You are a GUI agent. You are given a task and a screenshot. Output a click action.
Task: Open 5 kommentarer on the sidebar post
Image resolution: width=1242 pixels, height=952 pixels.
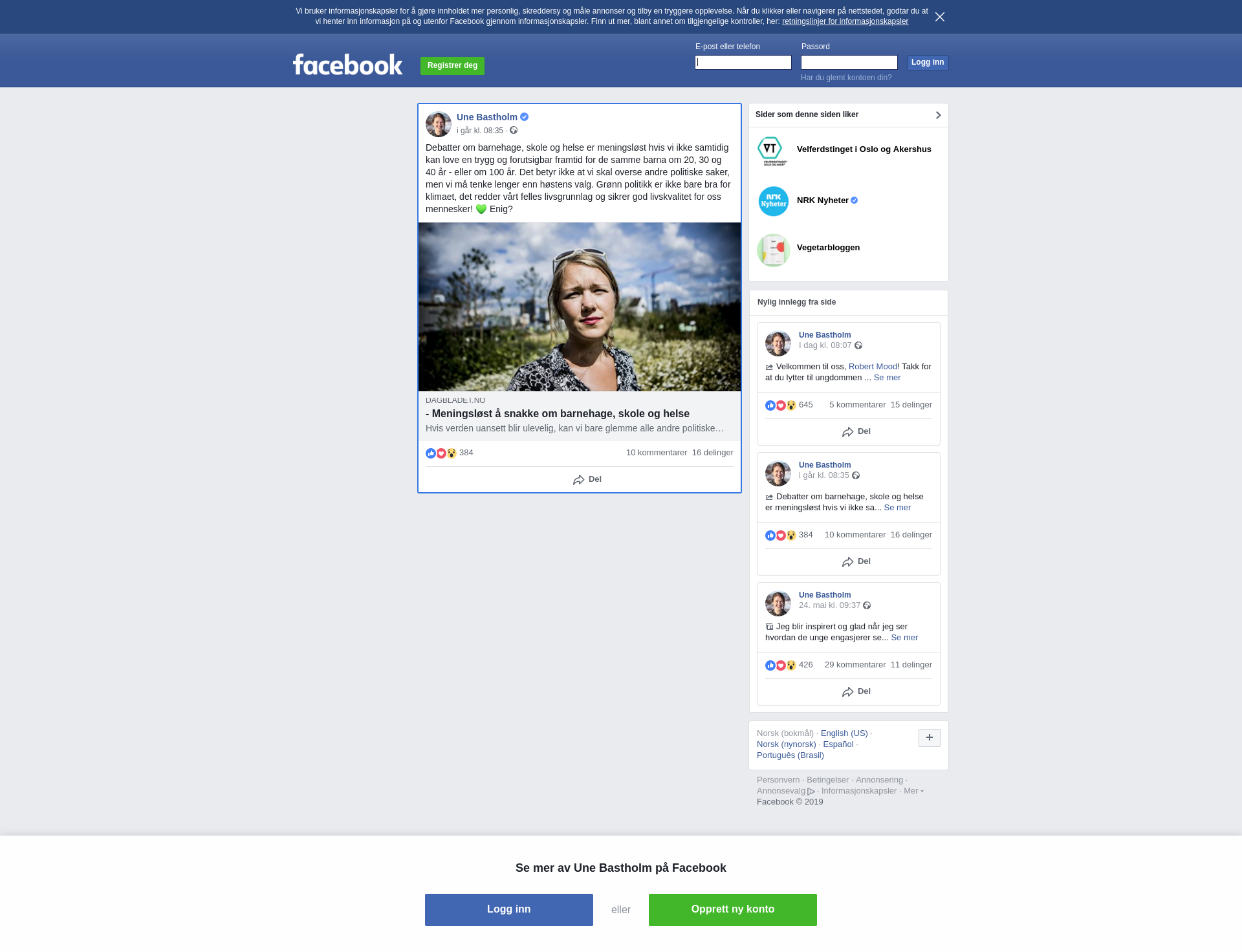point(858,405)
